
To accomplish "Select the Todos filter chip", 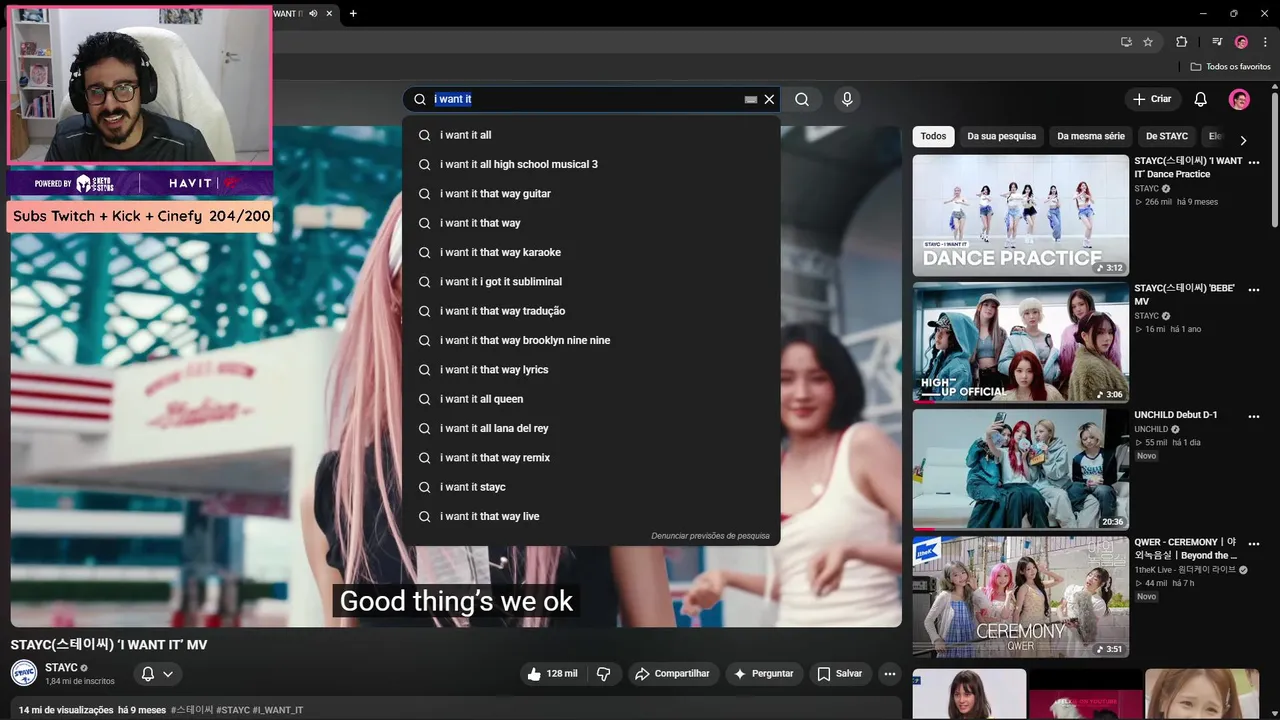I will click(933, 136).
